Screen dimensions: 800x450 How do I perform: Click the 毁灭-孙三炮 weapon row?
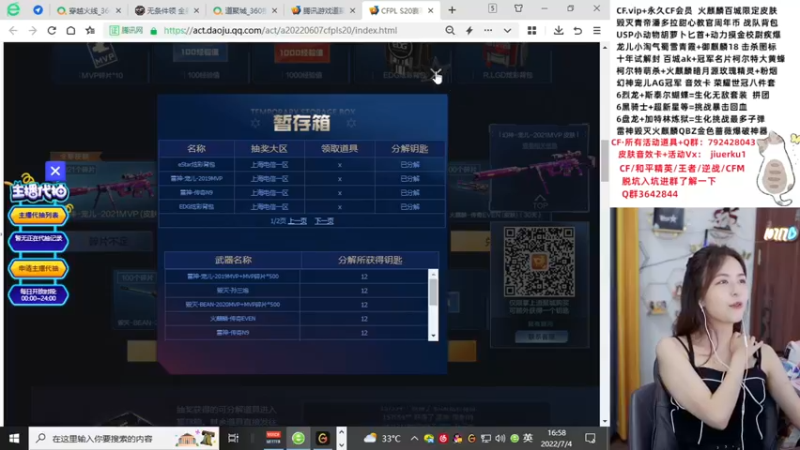coord(296,290)
